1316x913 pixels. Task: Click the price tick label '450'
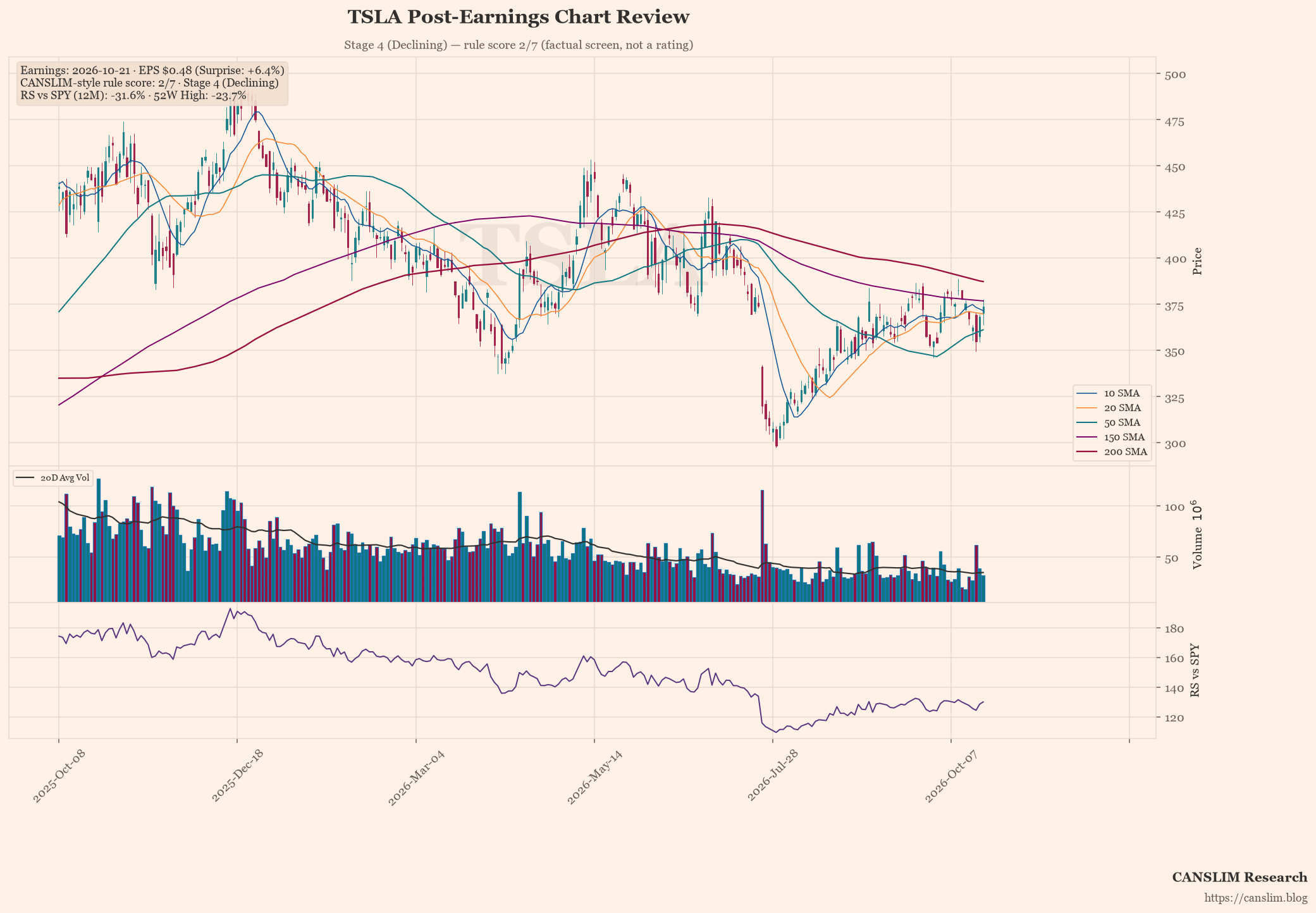pyautogui.click(x=1174, y=167)
